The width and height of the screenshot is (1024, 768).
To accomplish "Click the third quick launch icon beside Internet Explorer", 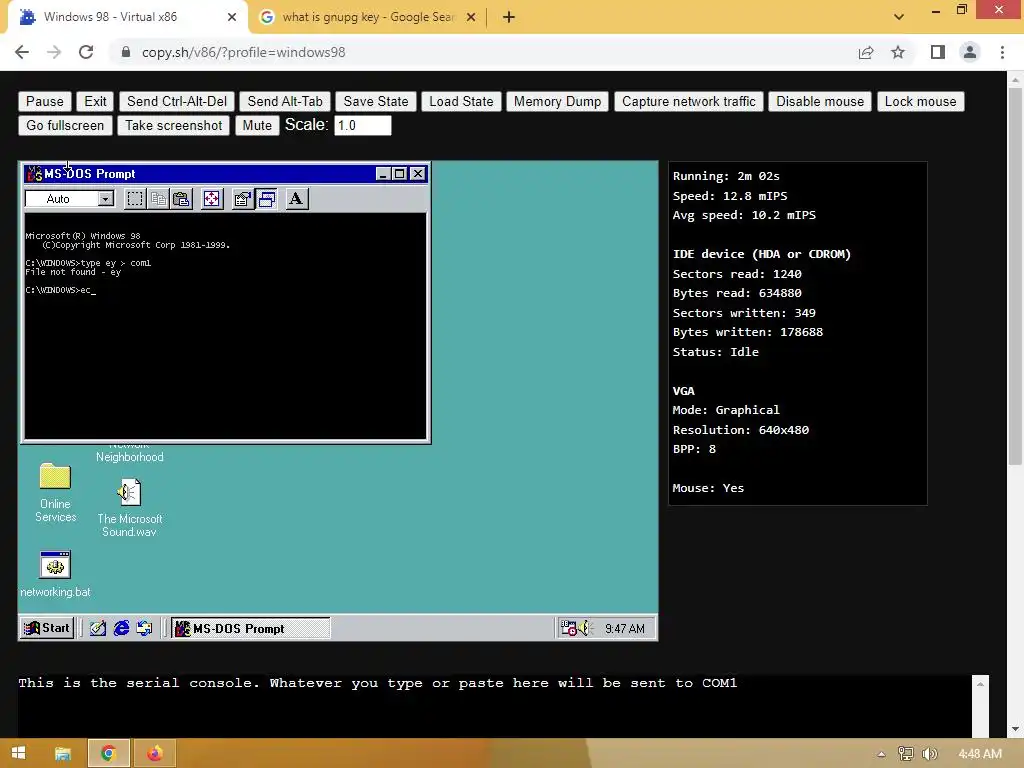I will point(144,628).
